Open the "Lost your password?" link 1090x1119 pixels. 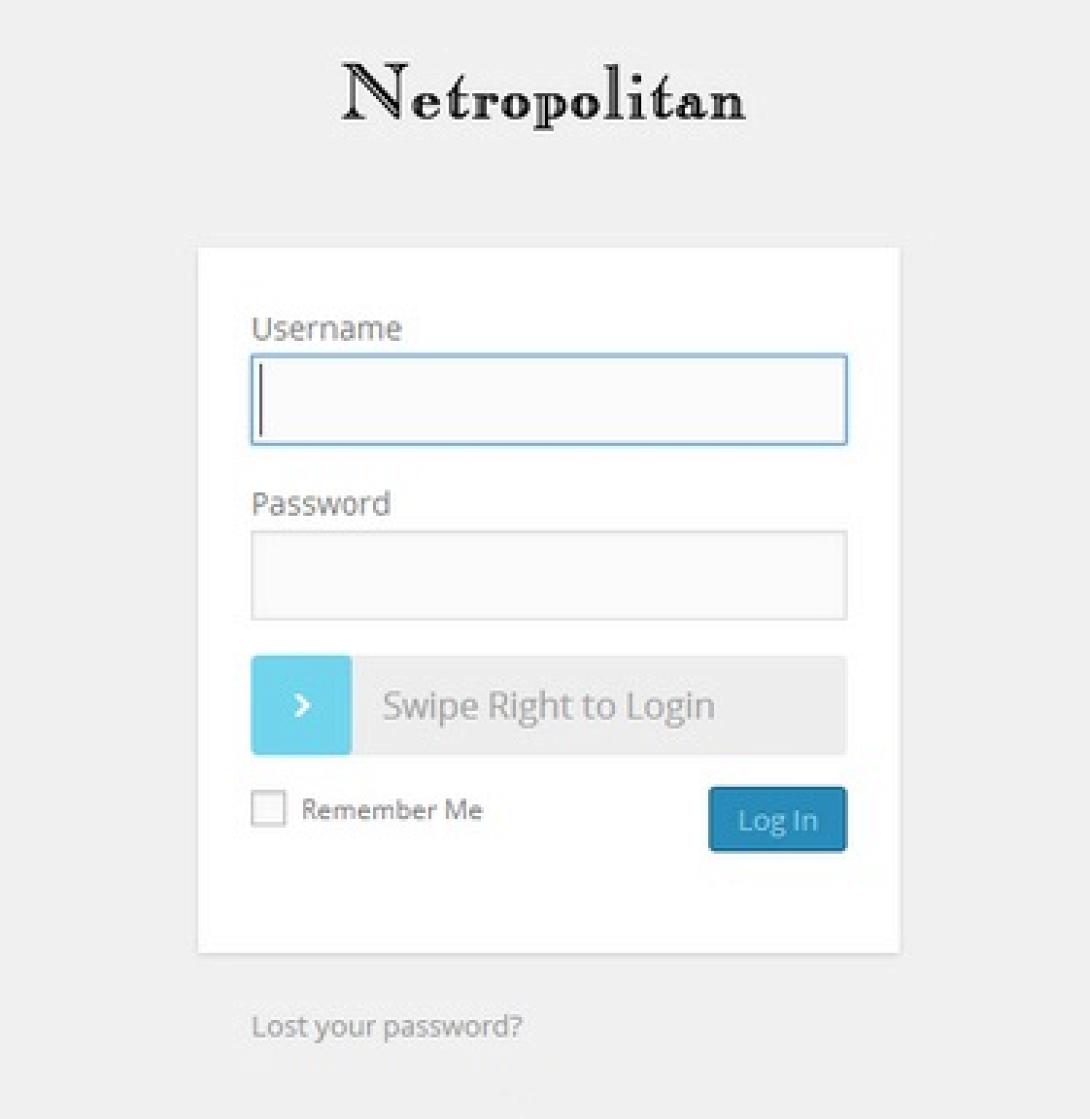386,1027
